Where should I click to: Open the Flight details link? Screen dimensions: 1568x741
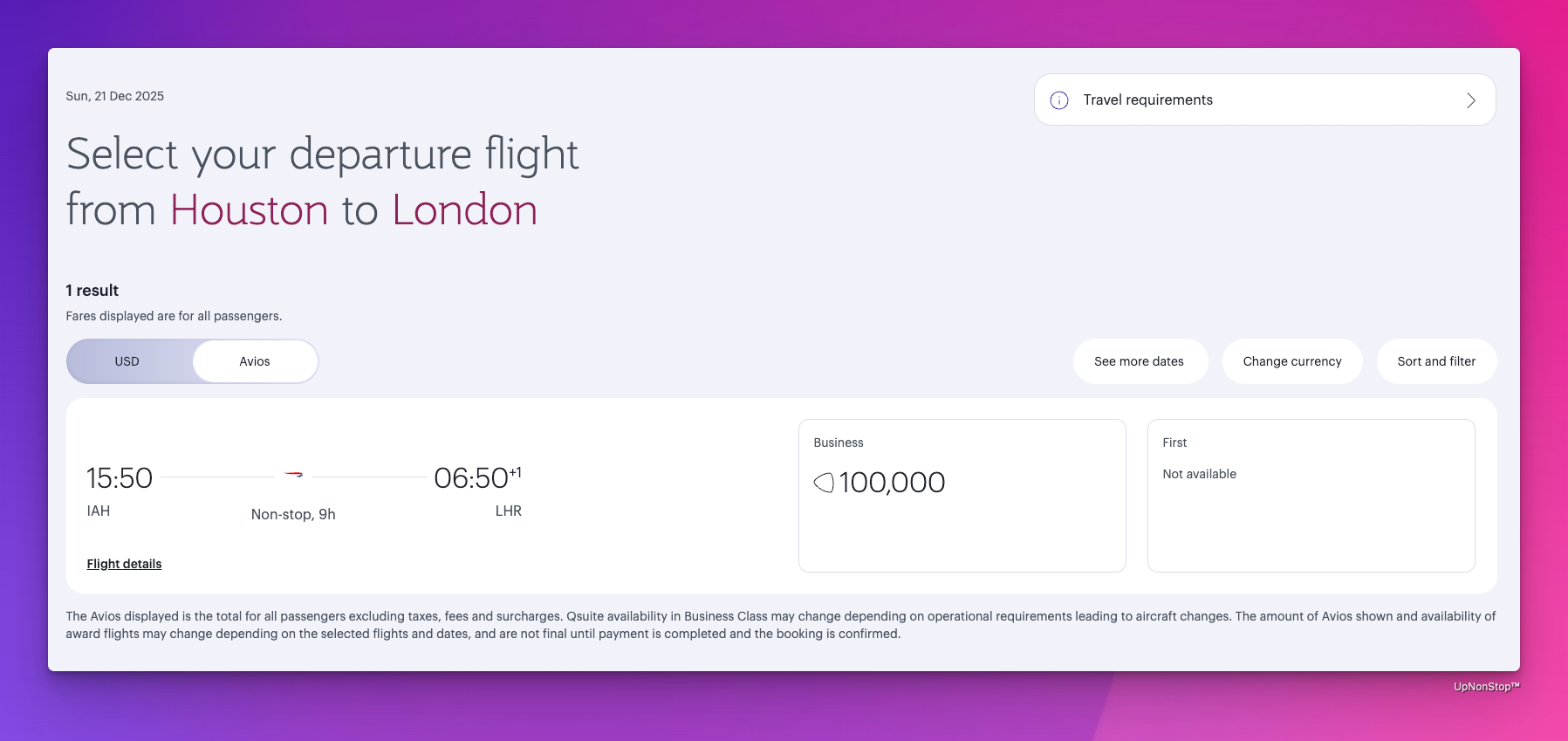coord(124,564)
